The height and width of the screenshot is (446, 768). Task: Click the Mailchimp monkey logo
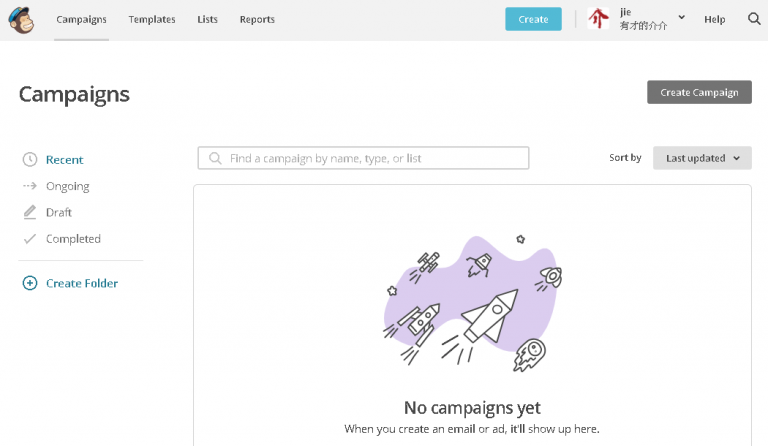tap(21, 20)
